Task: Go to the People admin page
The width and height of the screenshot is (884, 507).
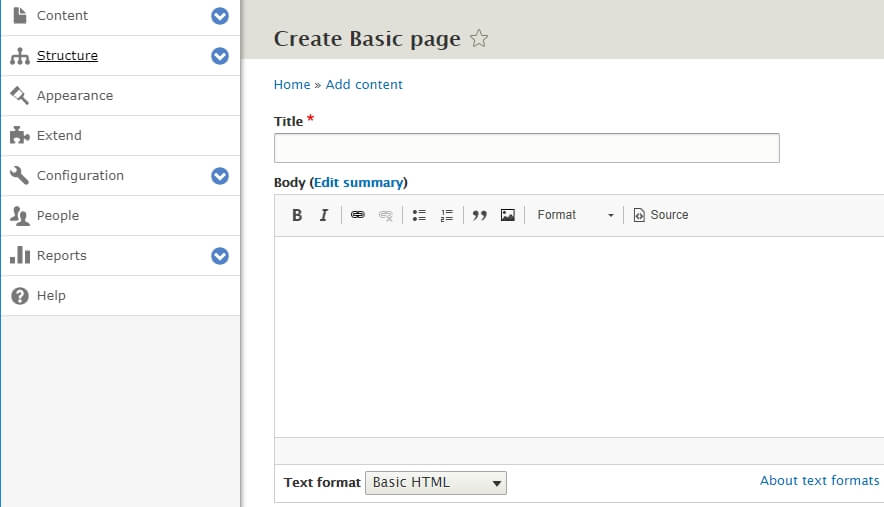Action: coord(58,216)
